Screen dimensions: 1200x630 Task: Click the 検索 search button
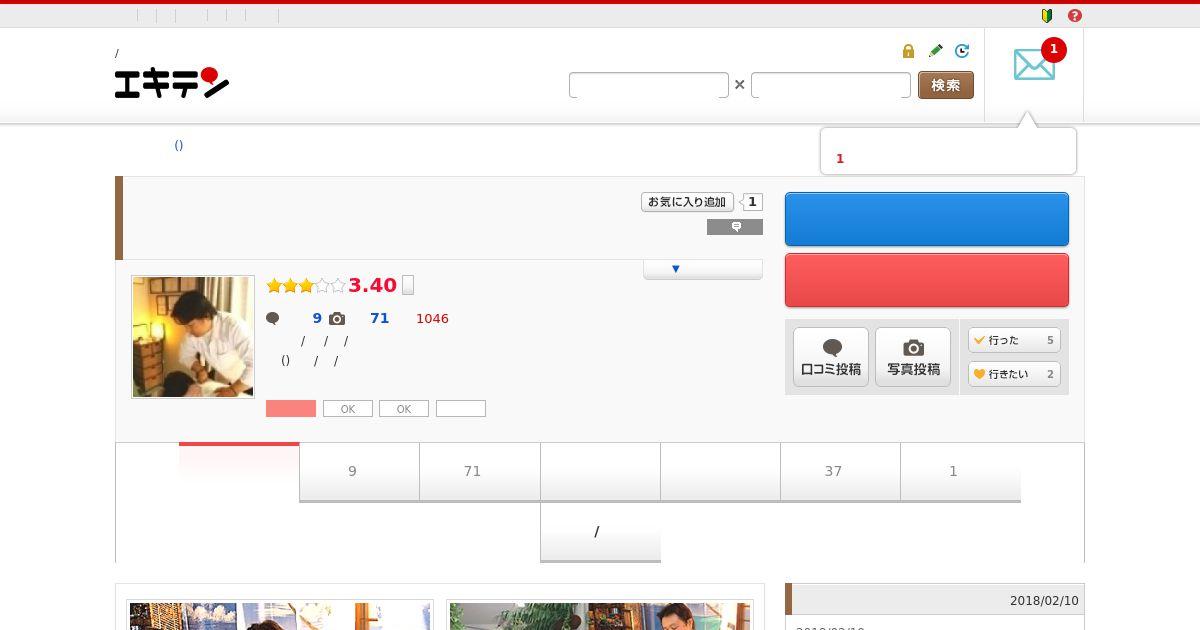pyautogui.click(x=946, y=85)
